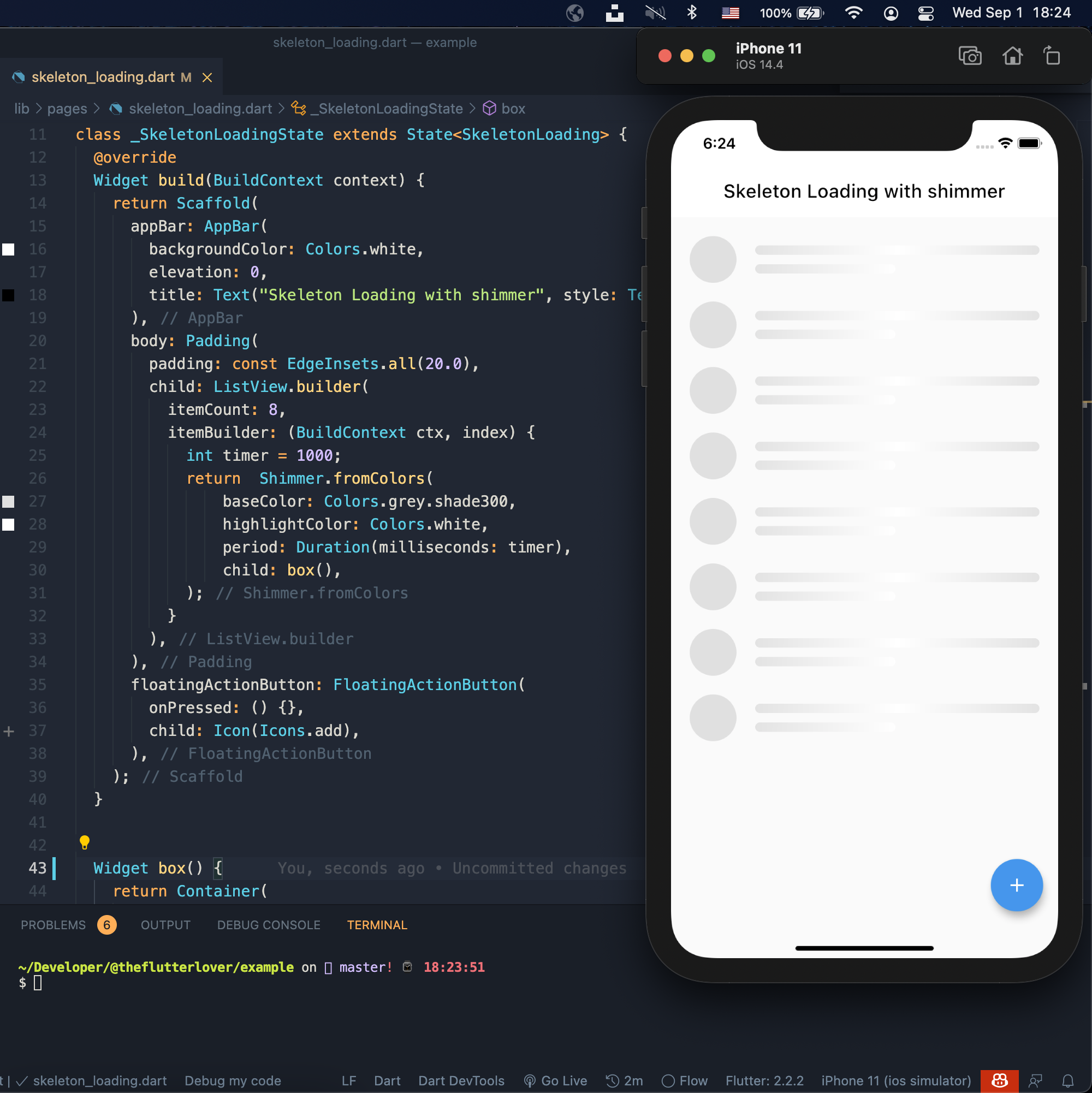Open macOS Control Center toggle icon

925,13
